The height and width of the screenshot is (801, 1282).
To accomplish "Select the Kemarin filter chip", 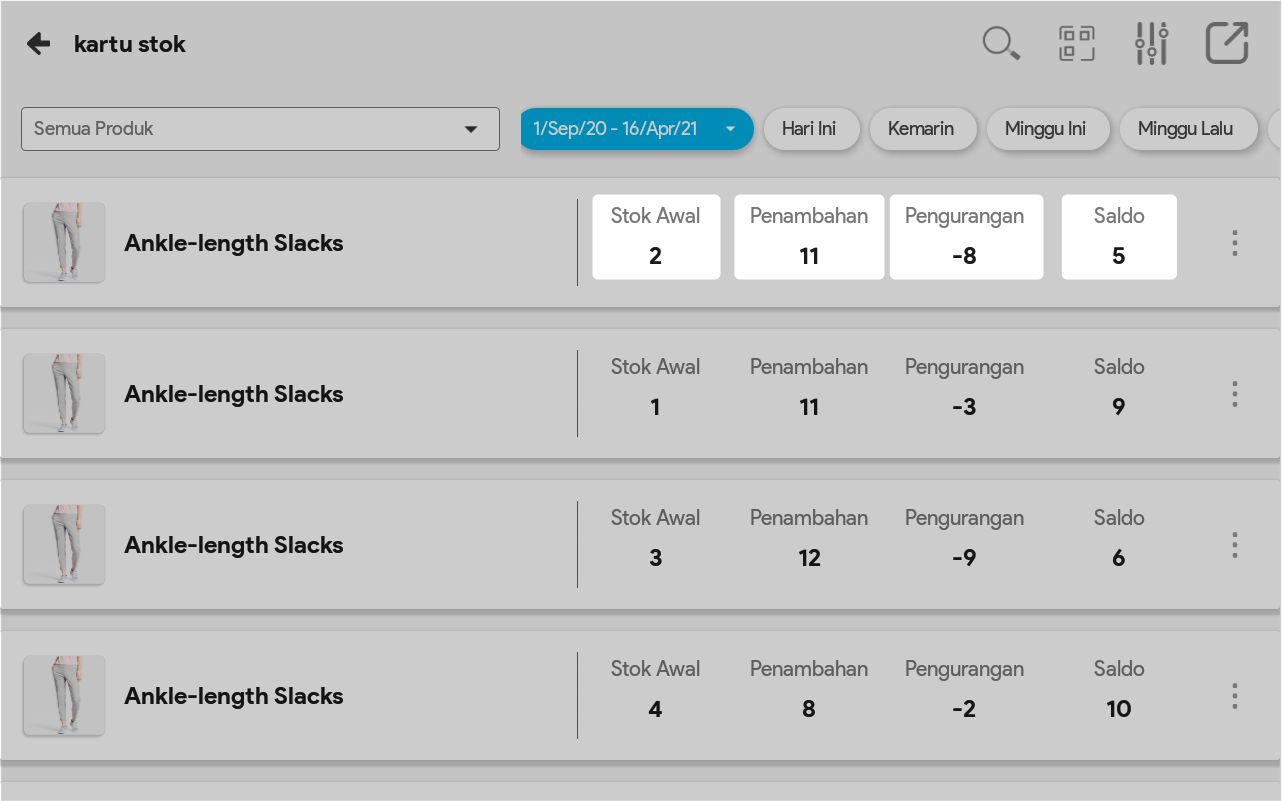I will [x=921, y=129].
